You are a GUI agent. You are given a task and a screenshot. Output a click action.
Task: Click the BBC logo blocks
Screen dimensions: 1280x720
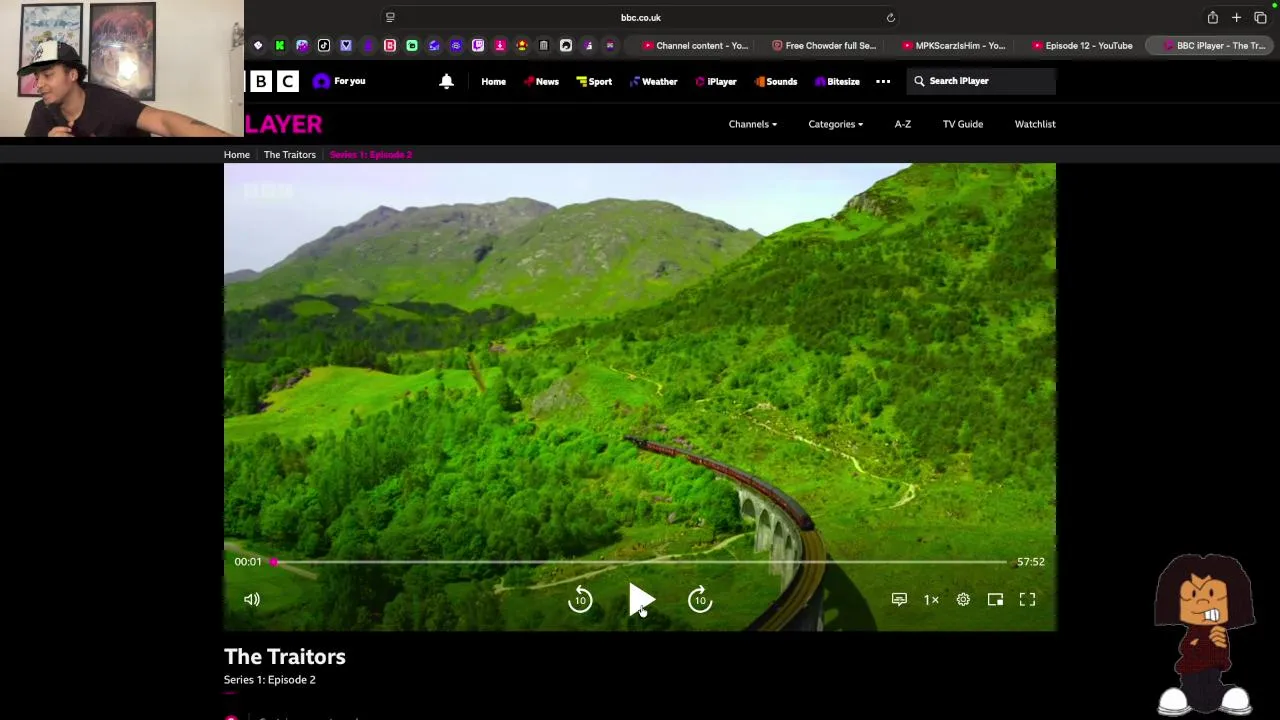274,81
